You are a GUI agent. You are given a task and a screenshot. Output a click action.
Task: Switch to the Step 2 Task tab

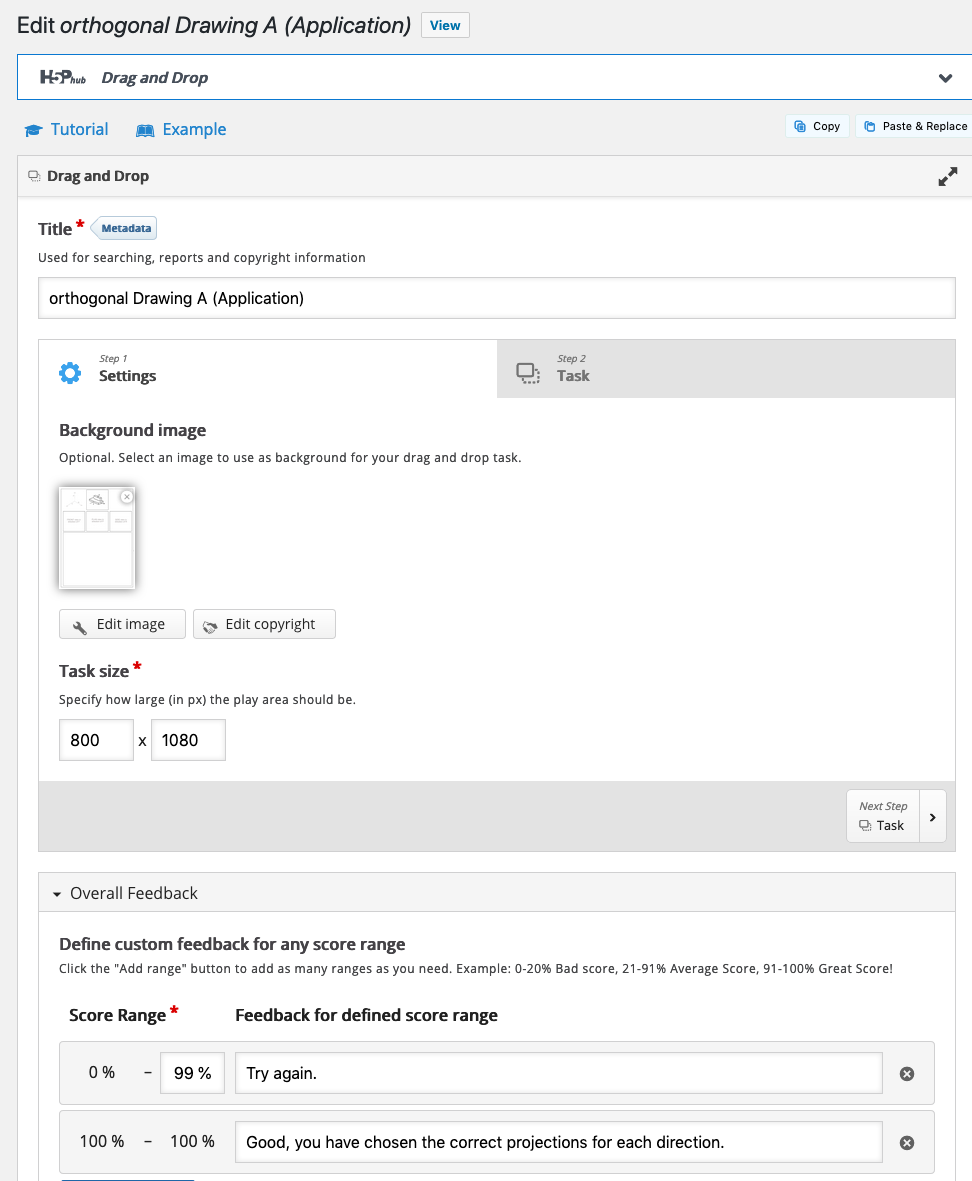pyautogui.click(x=726, y=369)
